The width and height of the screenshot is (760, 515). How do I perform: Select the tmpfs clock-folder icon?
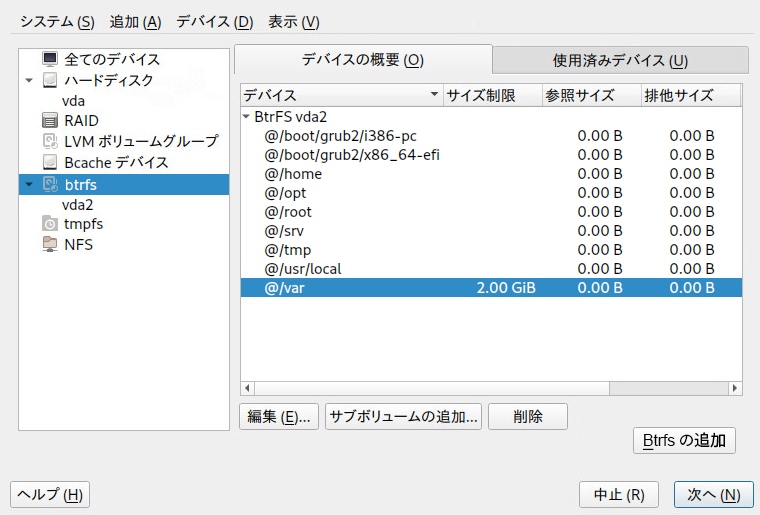point(49,224)
